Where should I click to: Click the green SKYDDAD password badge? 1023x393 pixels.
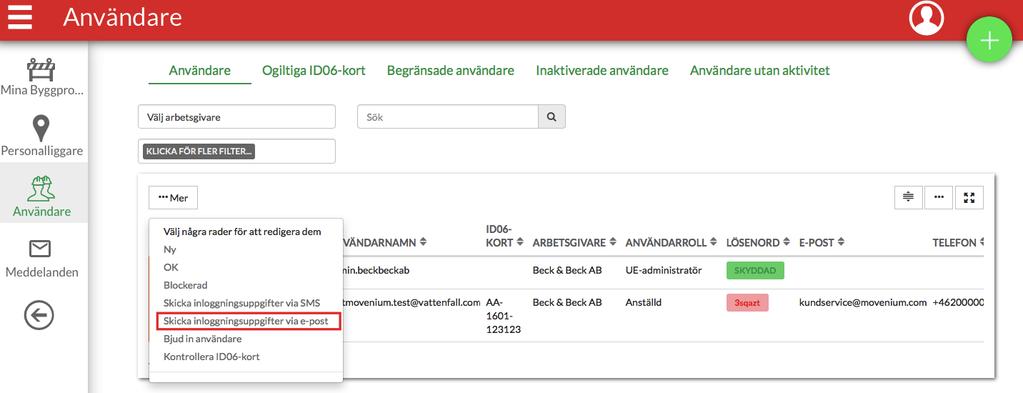click(755, 270)
